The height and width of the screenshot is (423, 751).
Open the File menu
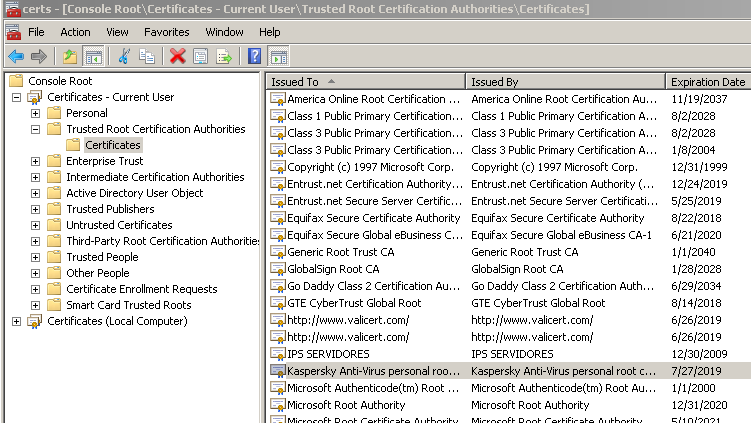[x=36, y=32]
